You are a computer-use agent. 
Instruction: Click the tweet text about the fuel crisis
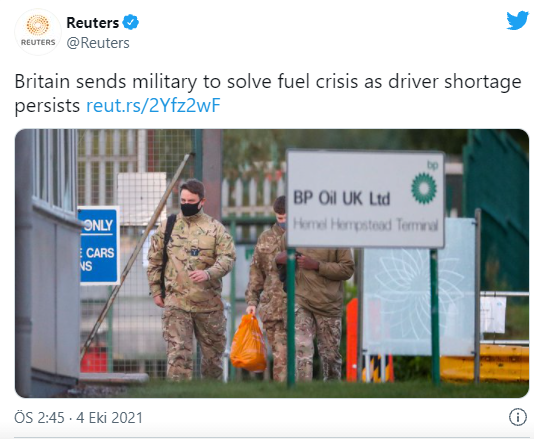(x=268, y=93)
